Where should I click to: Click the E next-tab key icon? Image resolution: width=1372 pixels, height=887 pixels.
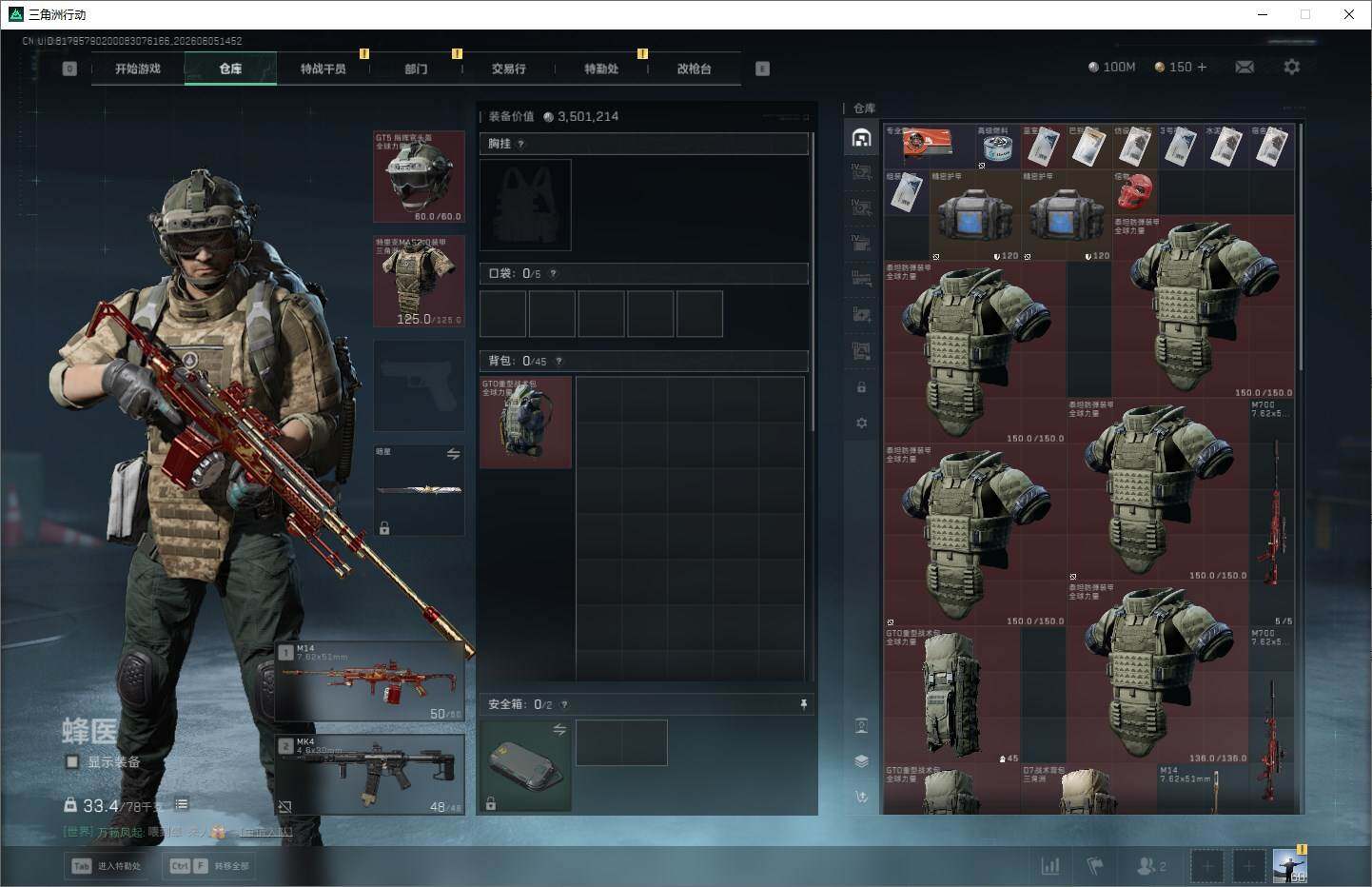[762, 69]
